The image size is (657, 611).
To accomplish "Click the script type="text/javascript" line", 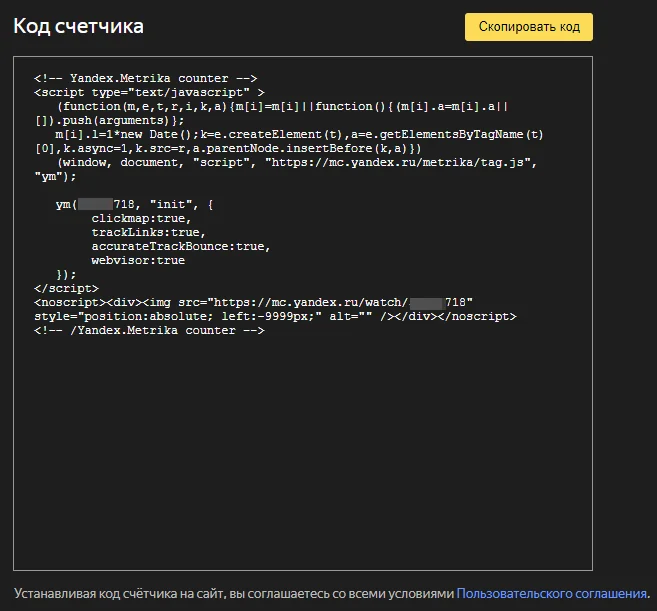I will [x=149, y=92].
